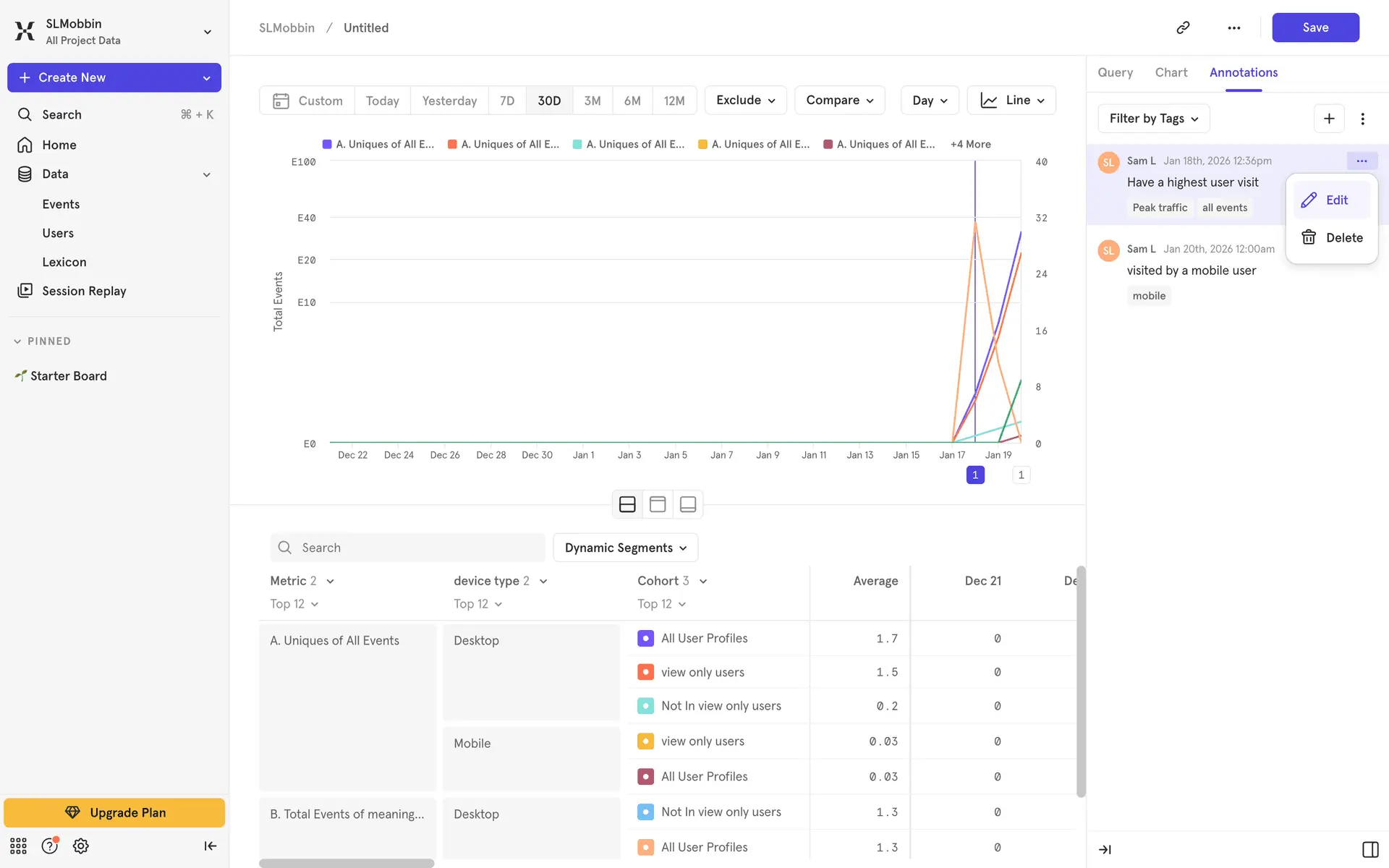Open the apps grid icon
The width and height of the screenshot is (1389, 868).
[18, 846]
